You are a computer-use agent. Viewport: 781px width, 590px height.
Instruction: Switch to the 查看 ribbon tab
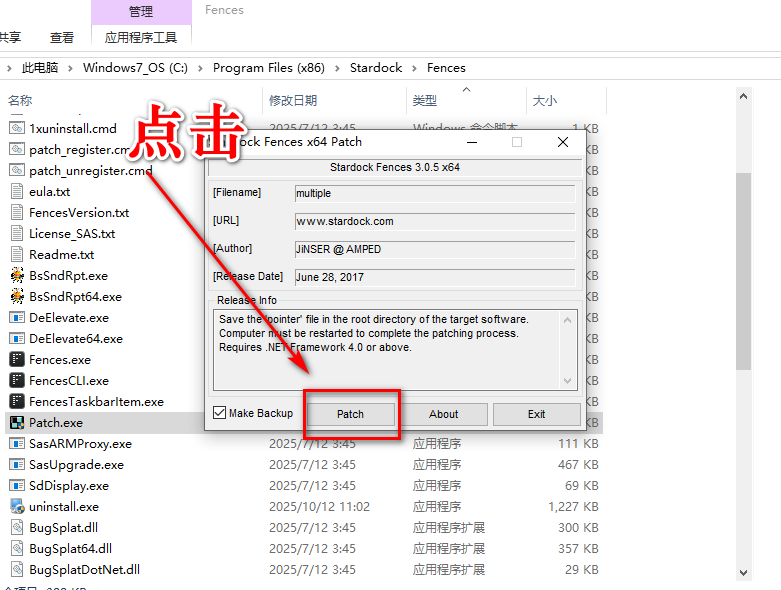62,37
